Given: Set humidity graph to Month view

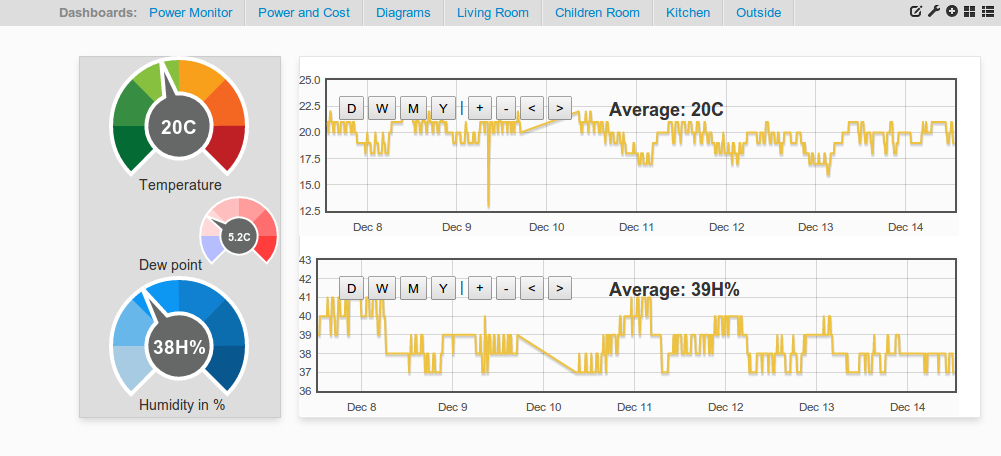Looking at the screenshot, I should coord(413,289).
